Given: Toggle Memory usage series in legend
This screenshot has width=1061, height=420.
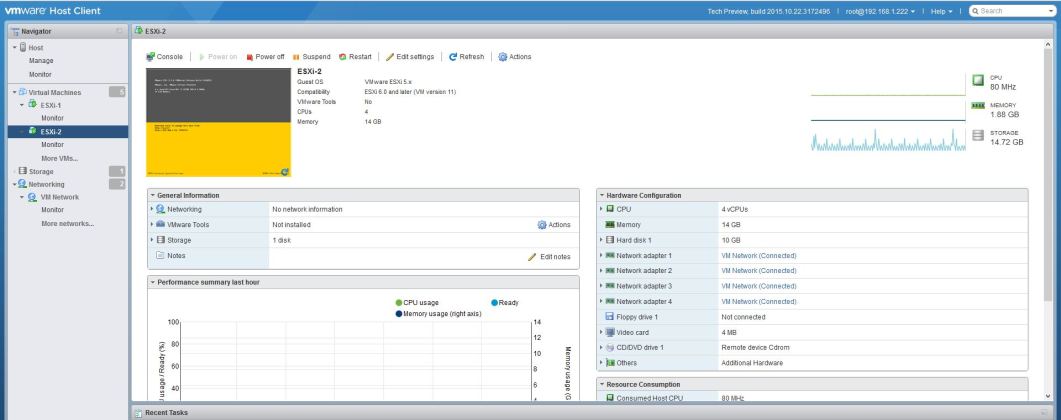Looking at the screenshot, I should pos(438,314).
